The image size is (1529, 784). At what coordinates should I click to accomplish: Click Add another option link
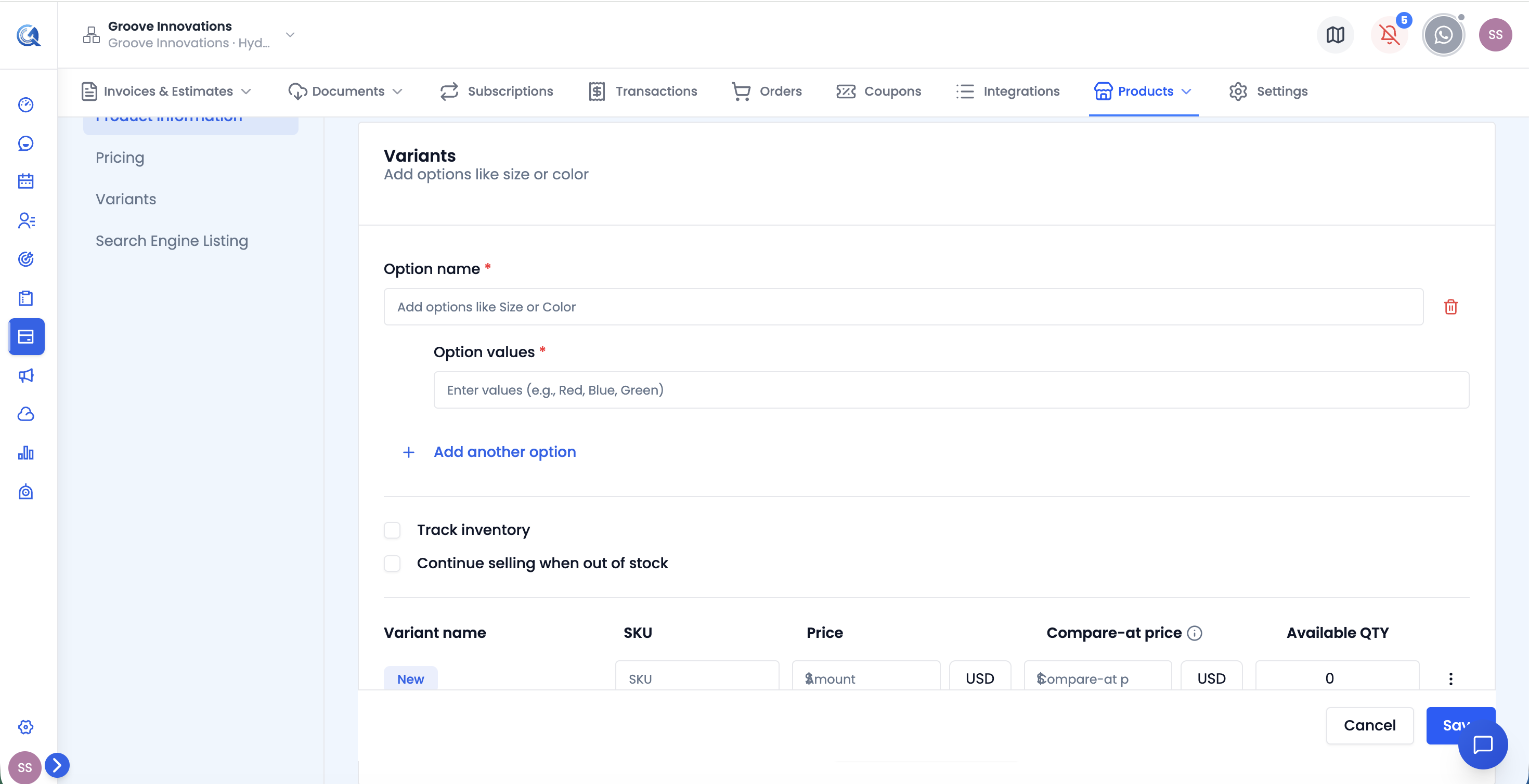tap(504, 452)
